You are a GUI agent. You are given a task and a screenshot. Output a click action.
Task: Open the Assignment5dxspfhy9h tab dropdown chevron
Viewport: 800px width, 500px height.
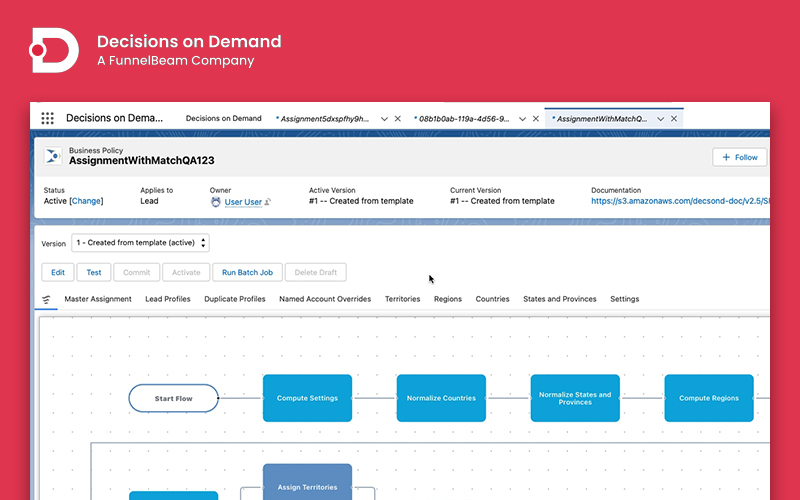384,119
